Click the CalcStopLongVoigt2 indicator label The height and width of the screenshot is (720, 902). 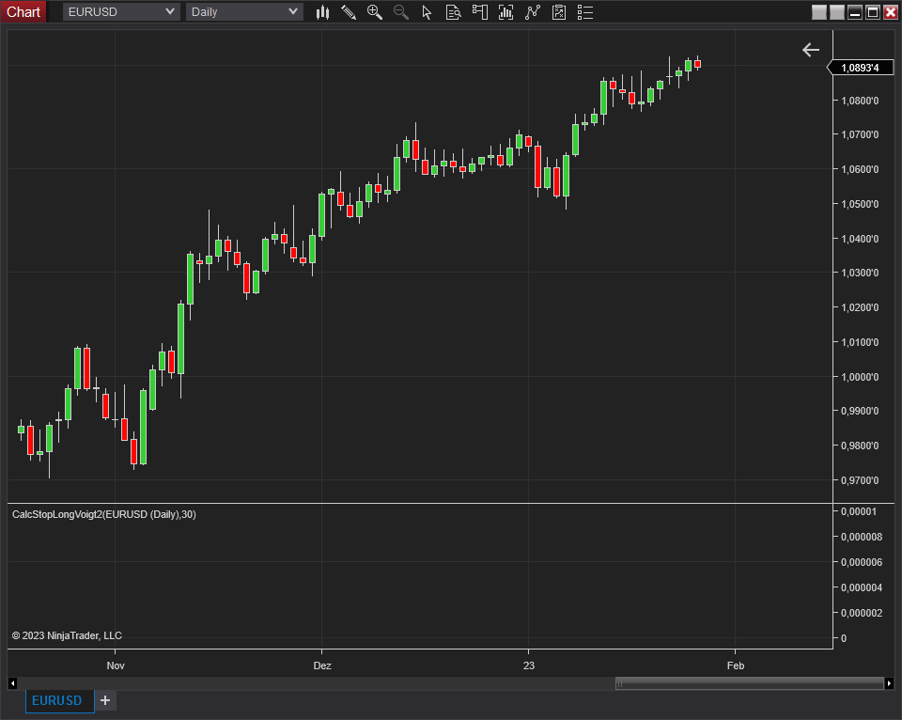104,514
